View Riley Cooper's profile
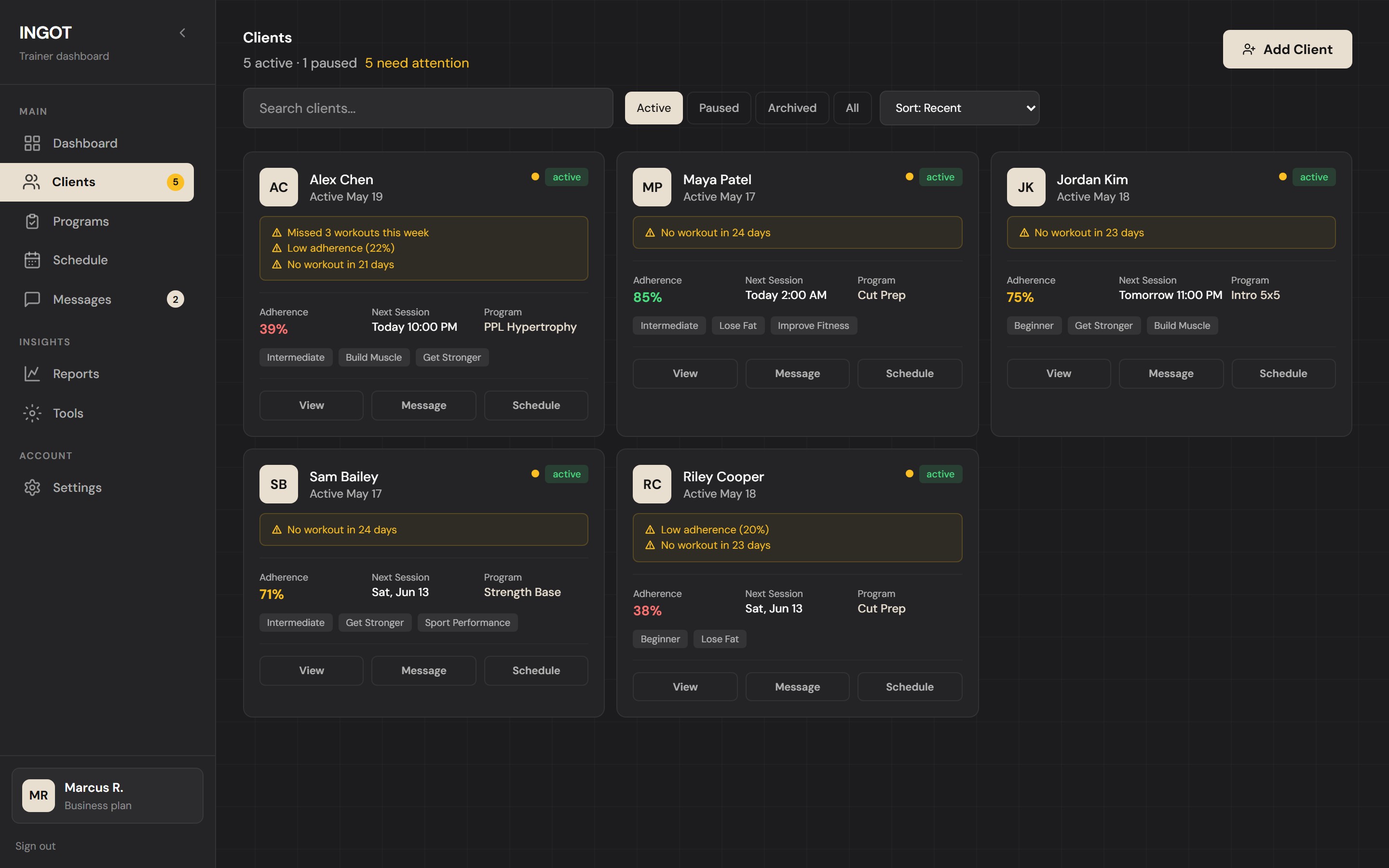Image resolution: width=1389 pixels, height=868 pixels. point(685,687)
